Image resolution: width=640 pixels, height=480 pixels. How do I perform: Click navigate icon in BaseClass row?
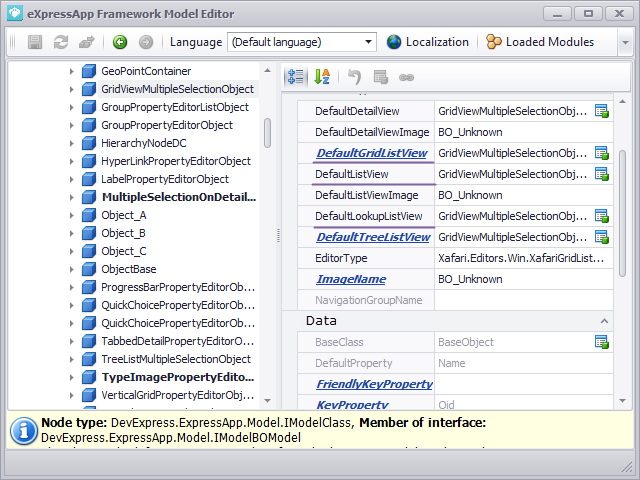[x=602, y=342]
